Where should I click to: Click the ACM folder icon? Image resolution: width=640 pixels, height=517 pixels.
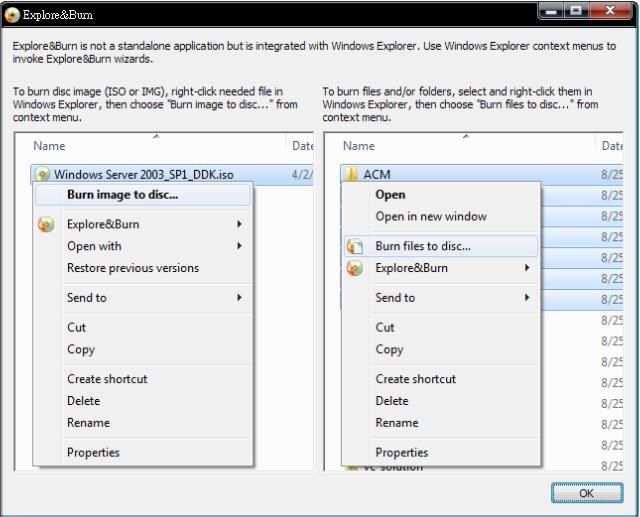point(352,174)
